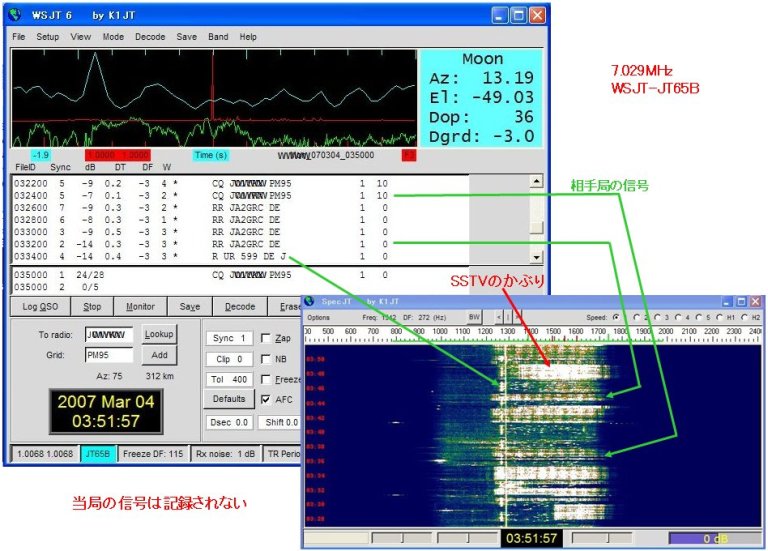Click the Rx noise: 1 dB status entry
The image size is (768, 551).
click(225, 454)
